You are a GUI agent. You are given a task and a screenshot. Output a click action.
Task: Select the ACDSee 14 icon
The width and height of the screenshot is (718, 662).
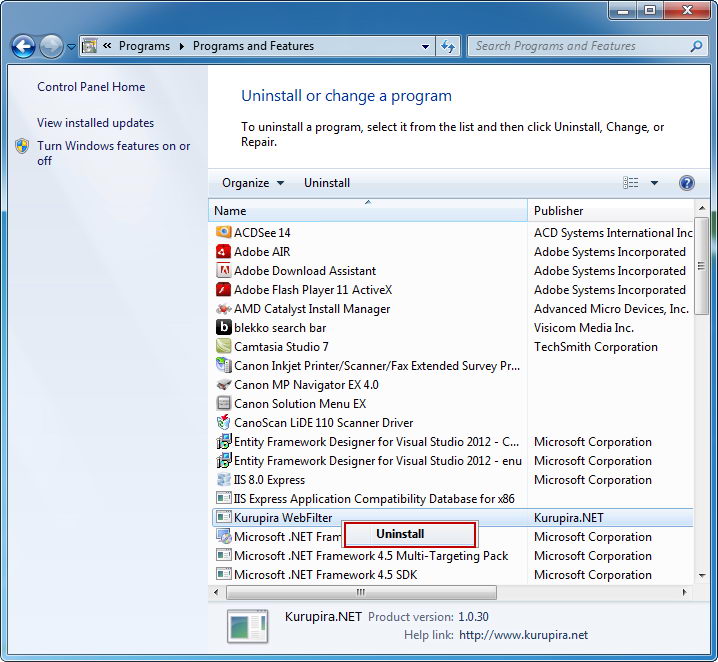click(x=223, y=232)
